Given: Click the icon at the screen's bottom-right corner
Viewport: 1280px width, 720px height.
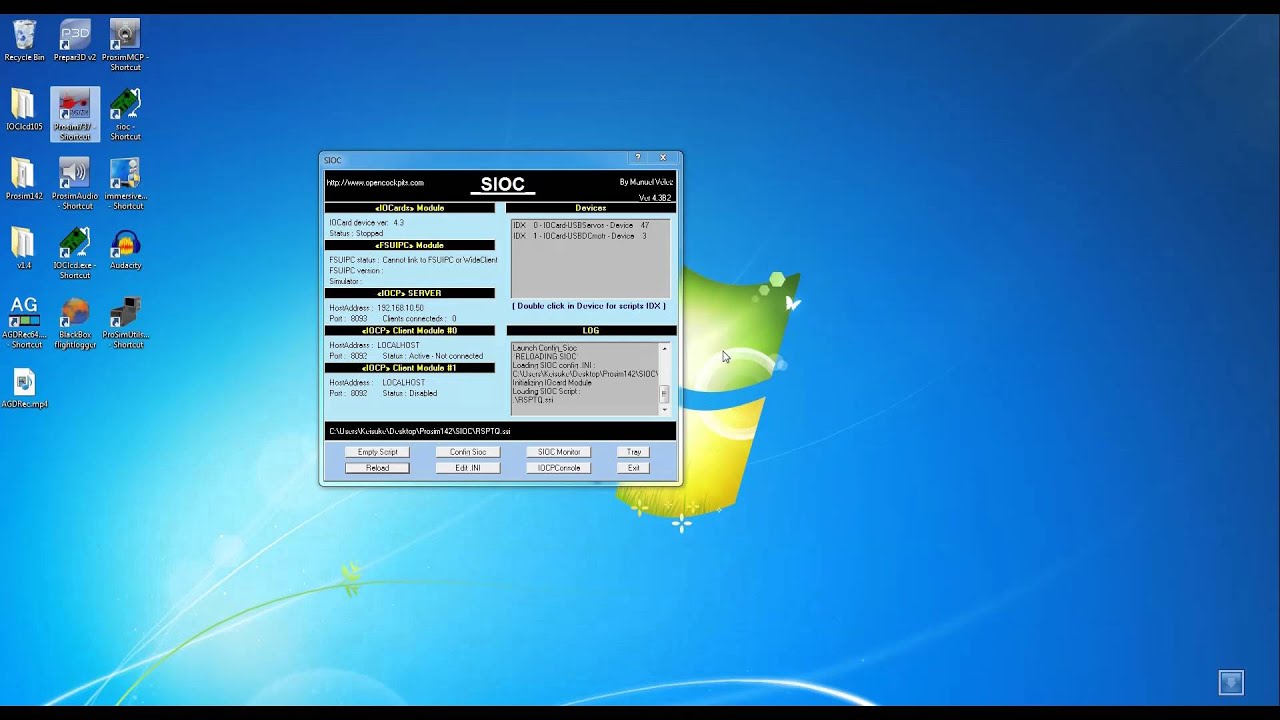Looking at the screenshot, I should (1231, 682).
